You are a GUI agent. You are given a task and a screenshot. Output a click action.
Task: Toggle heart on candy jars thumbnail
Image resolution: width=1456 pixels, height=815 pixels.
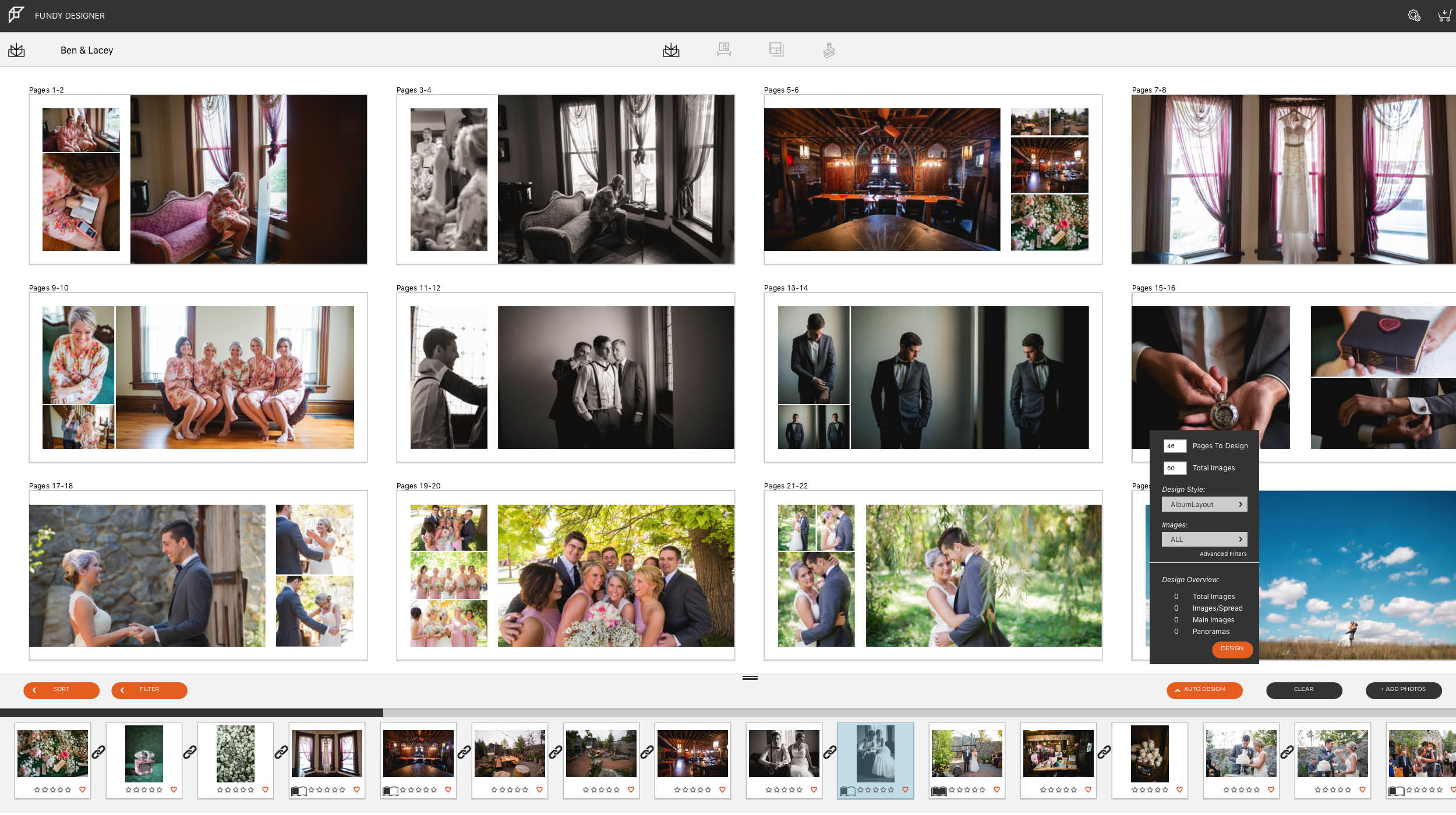(x=1179, y=790)
